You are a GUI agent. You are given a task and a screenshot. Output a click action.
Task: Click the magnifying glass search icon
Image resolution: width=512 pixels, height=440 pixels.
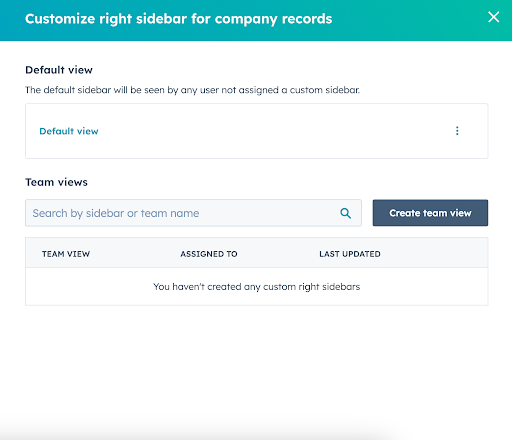346,213
